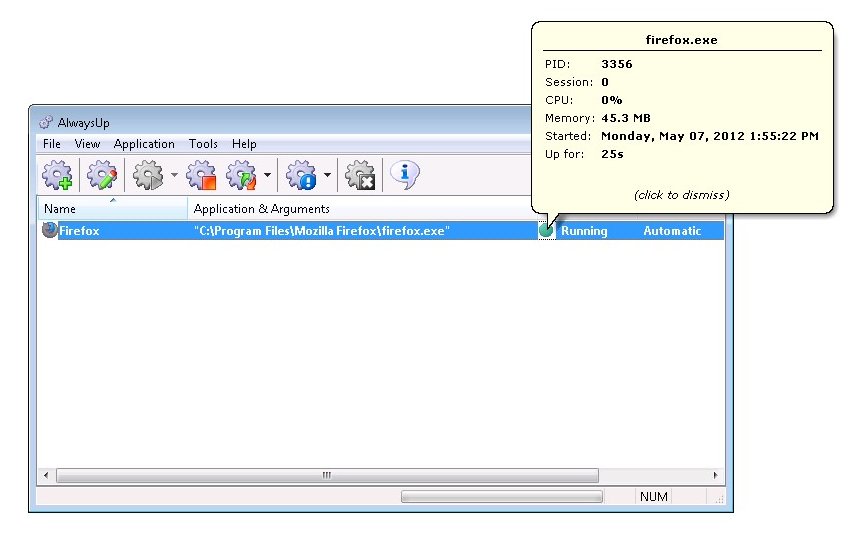The image size is (858, 535).
Task: Click the PID value 3356 in balloon
Action: [x=617, y=64]
